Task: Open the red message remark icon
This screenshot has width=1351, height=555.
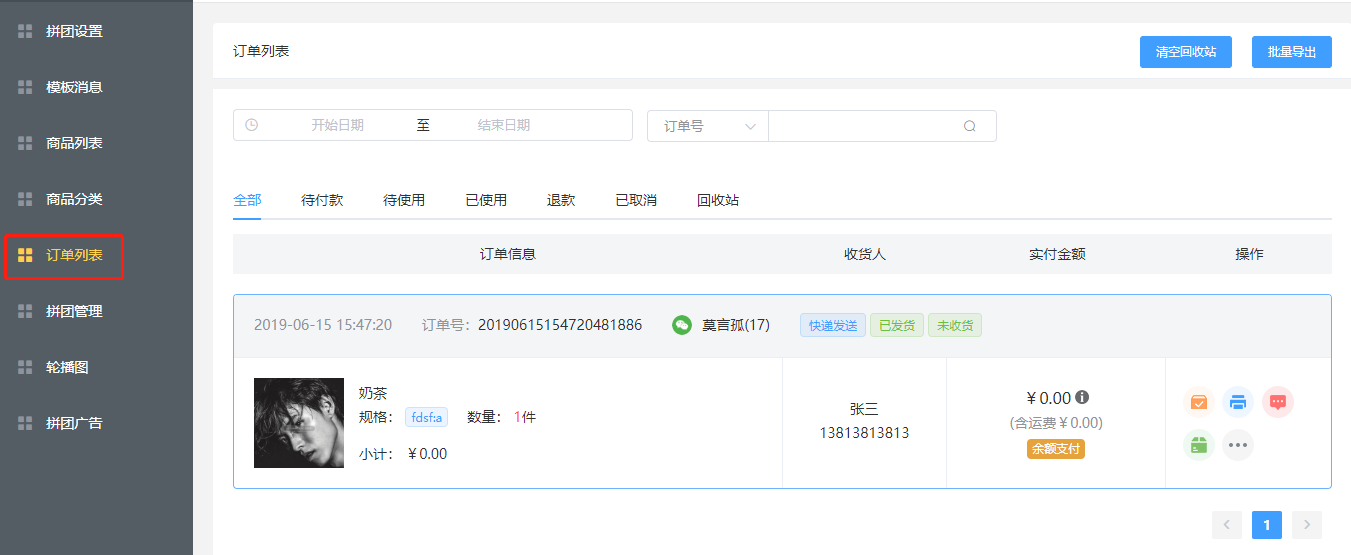Action: pos(1277,403)
